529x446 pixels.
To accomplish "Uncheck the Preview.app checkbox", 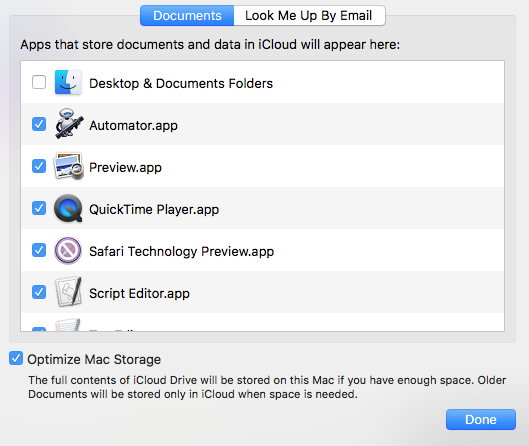I will pyautogui.click(x=39, y=166).
